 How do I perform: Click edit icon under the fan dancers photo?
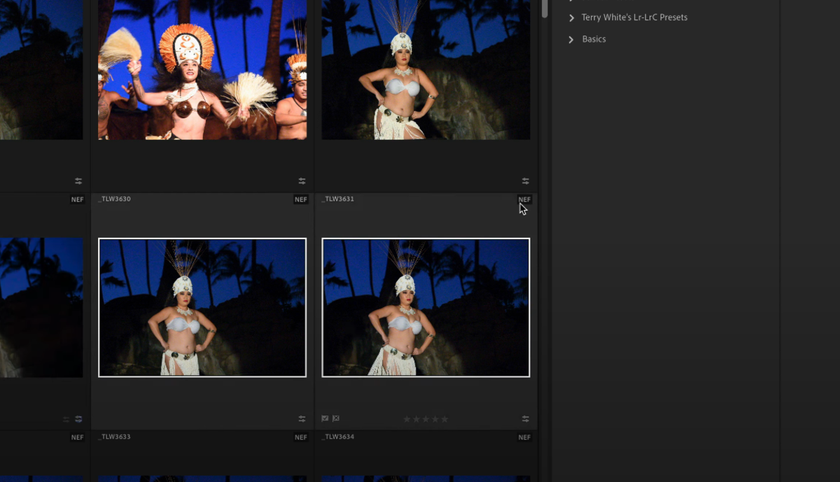[302, 181]
